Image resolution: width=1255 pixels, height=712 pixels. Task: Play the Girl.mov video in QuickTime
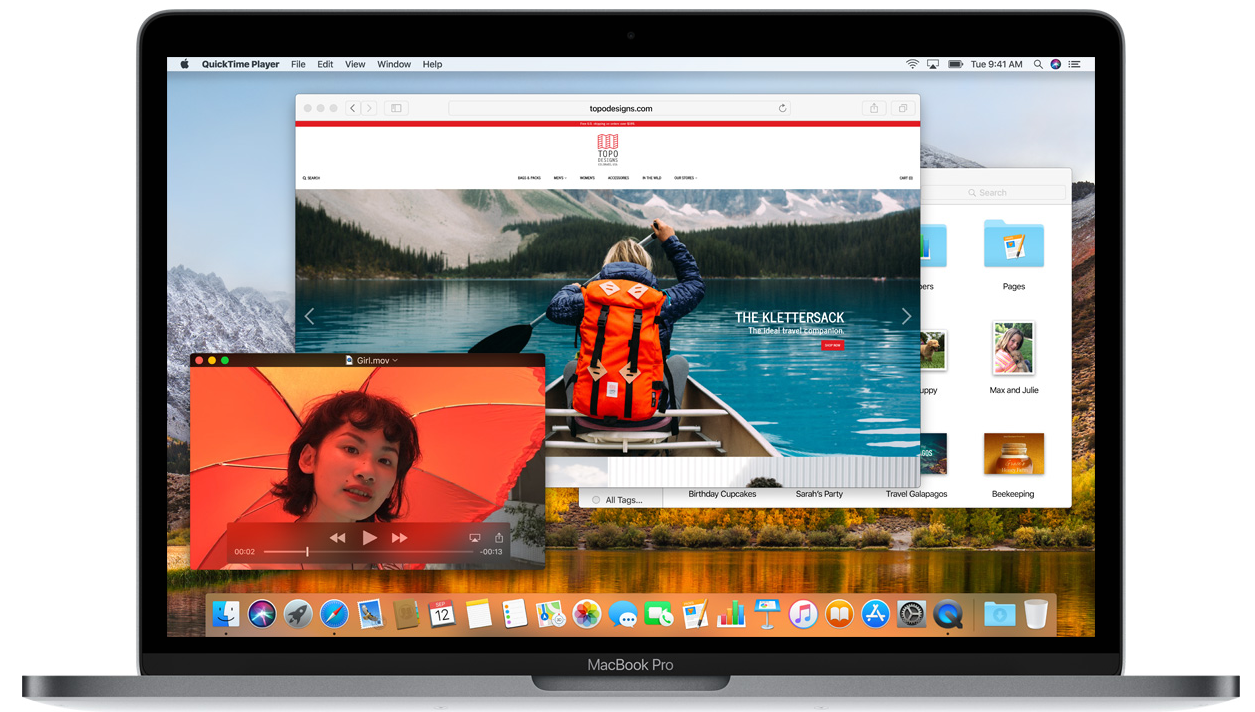pyautogui.click(x=369, y=538)
